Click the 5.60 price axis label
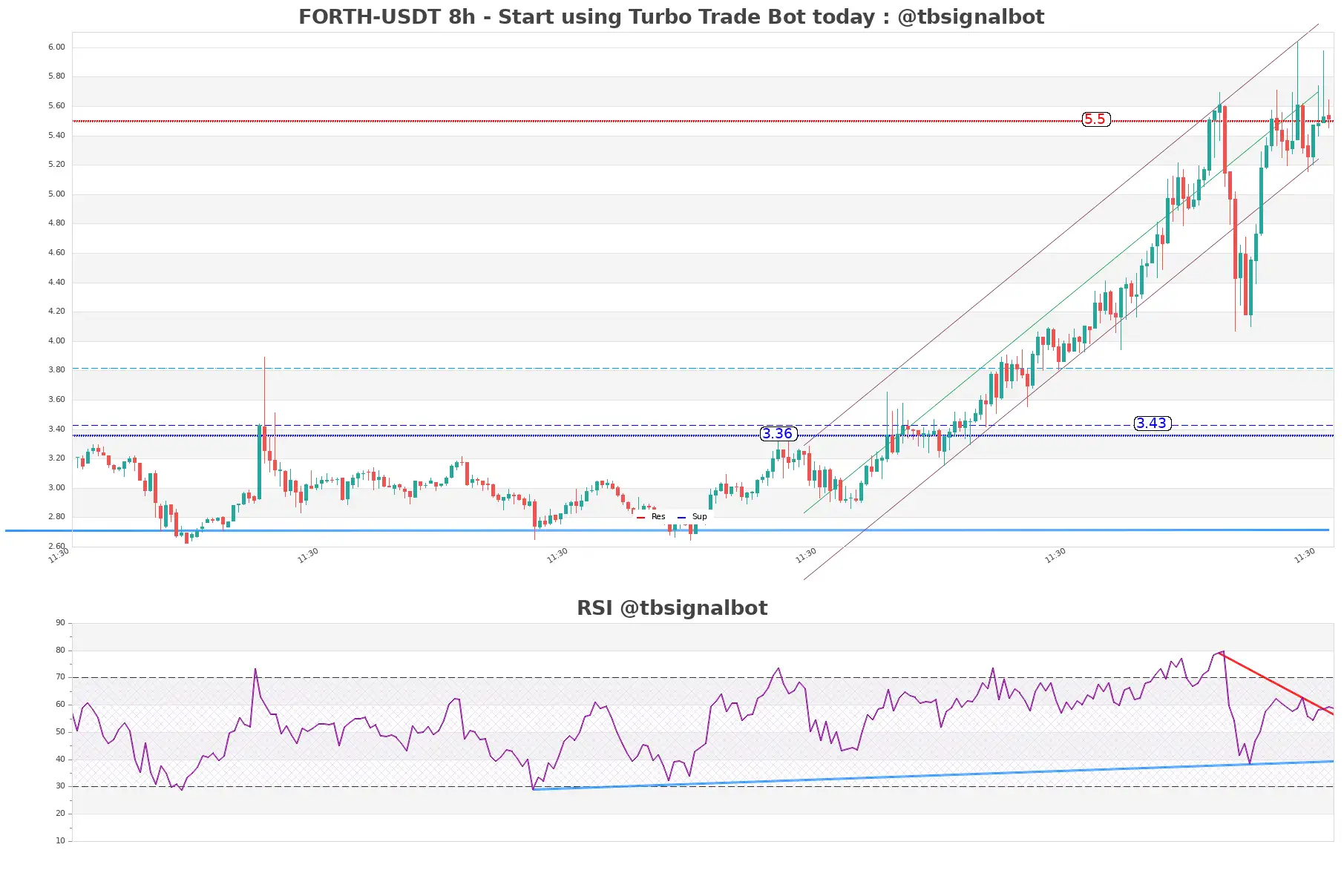 tap(56, 106)
